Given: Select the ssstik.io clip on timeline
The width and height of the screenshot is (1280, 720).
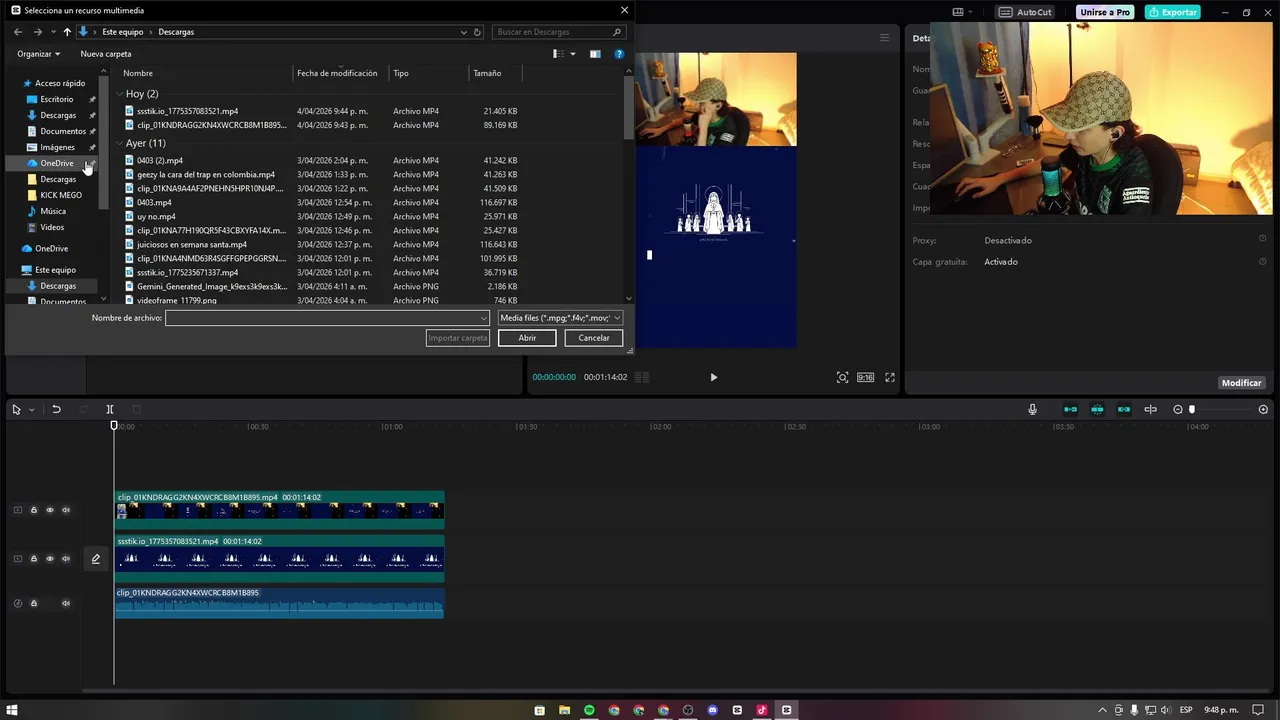Looking at the screenshot, I should (279, 559).
